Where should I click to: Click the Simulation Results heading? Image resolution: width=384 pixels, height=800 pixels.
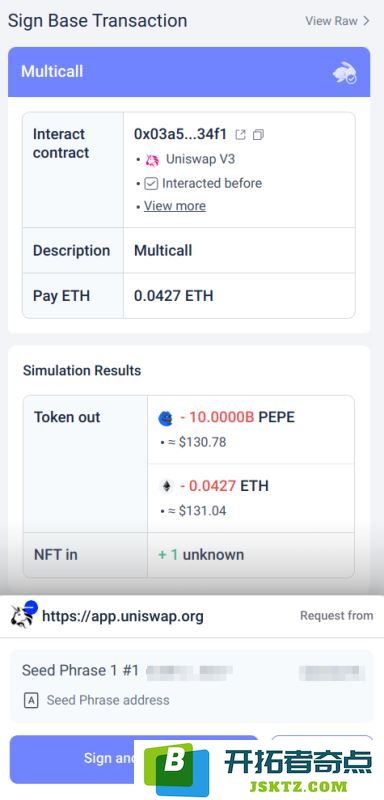click(x=82, y=370)
